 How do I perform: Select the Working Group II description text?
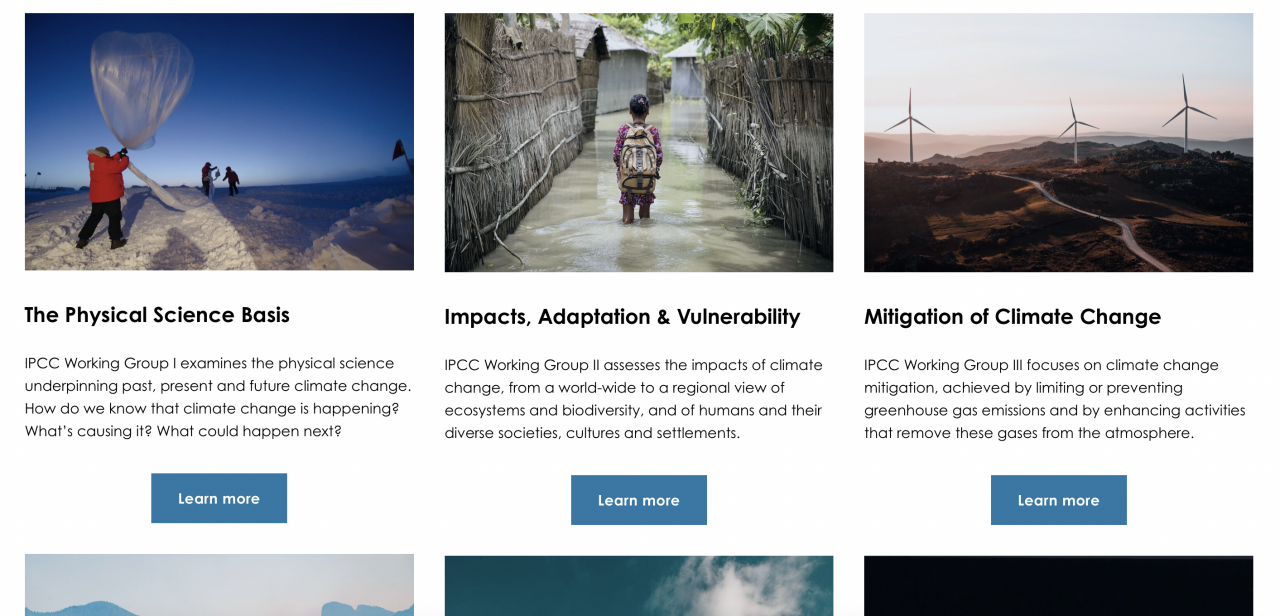634,399
